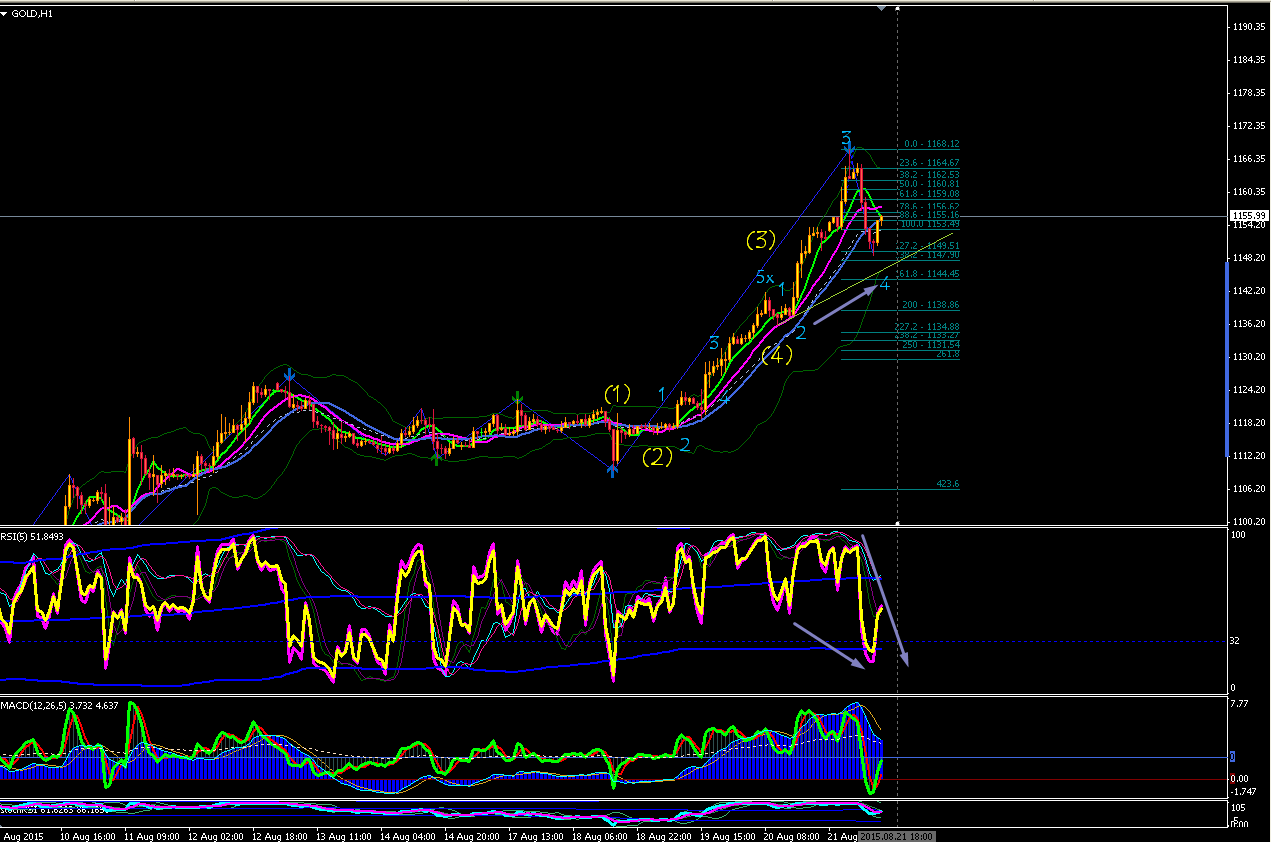Click the 14 Aug 20:00 time label
This screenshot has height=842, width=1271.
point(472,835)
